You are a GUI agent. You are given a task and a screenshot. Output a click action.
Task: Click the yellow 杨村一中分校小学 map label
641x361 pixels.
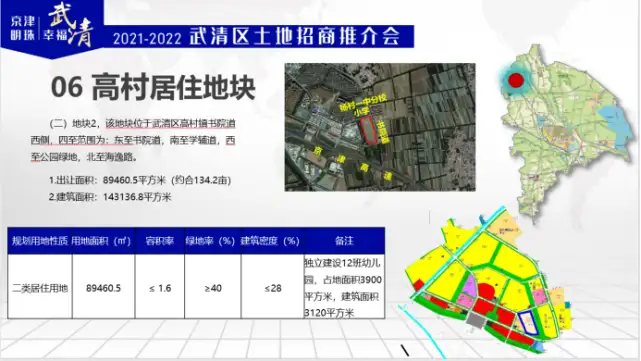362,105
